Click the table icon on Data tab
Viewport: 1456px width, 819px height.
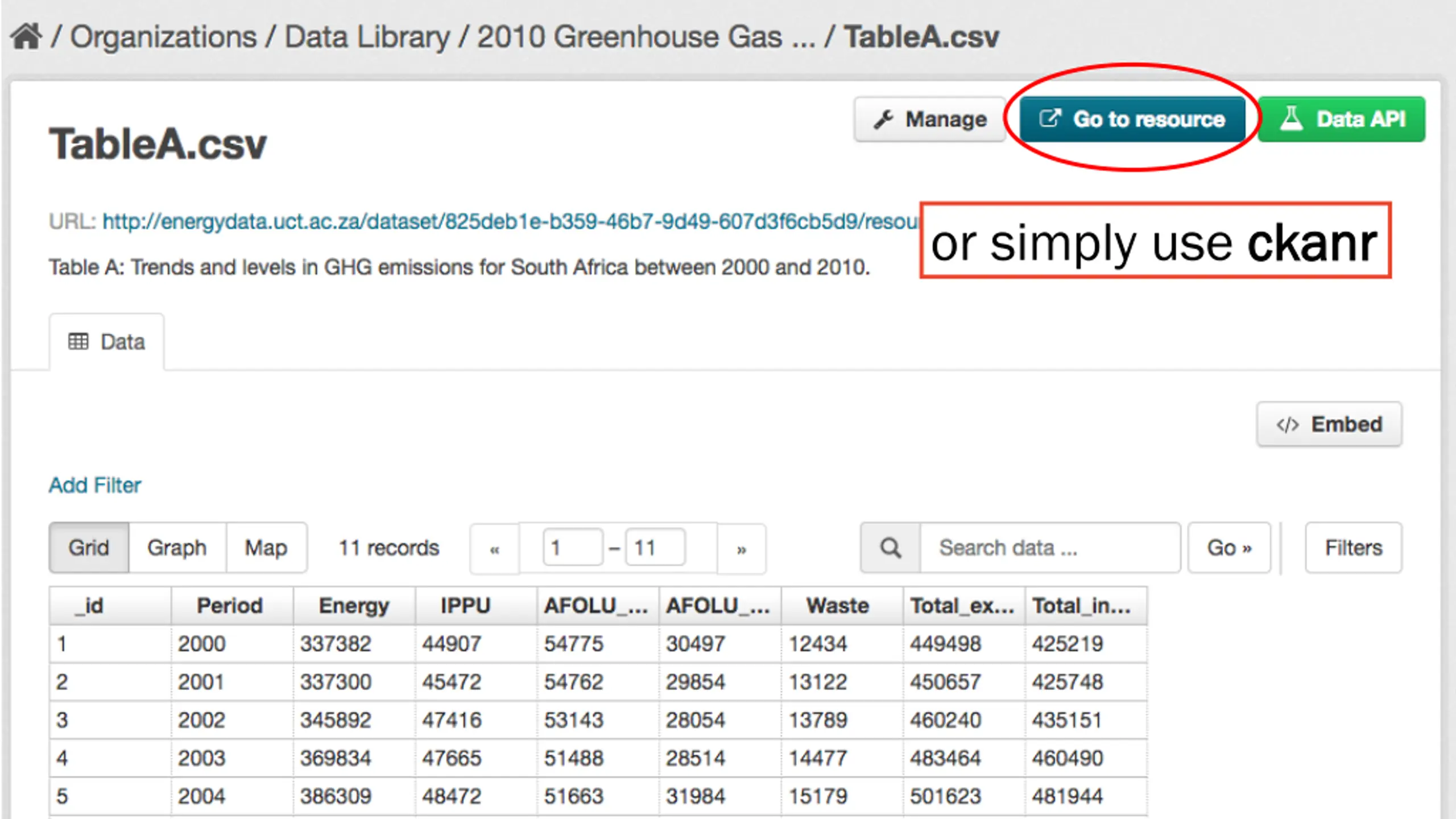coord(78,342)
